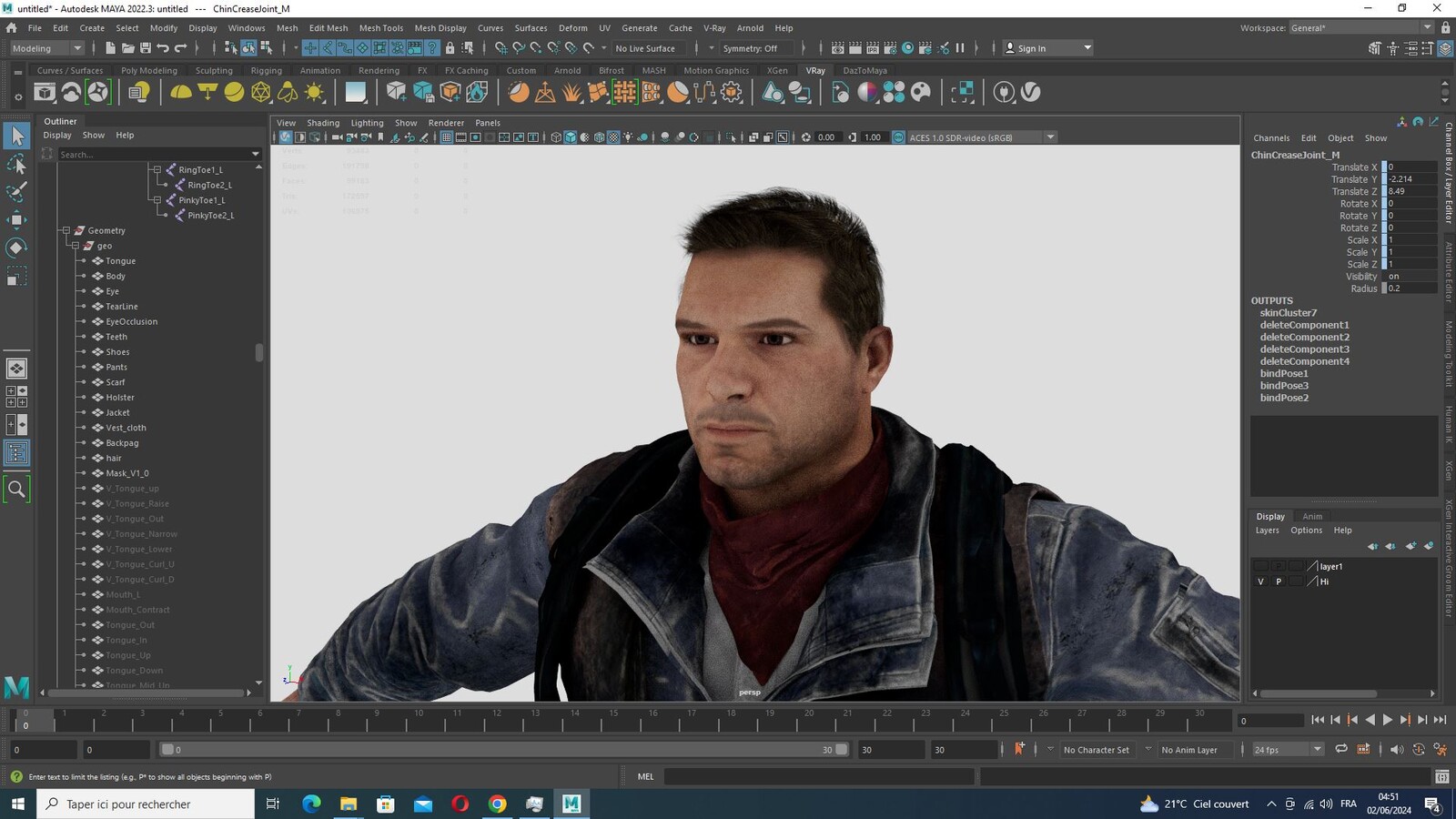The height and width of the screenshot is (819, 1456).
Task: Click the Sign In button
Action: [1047, 48]
